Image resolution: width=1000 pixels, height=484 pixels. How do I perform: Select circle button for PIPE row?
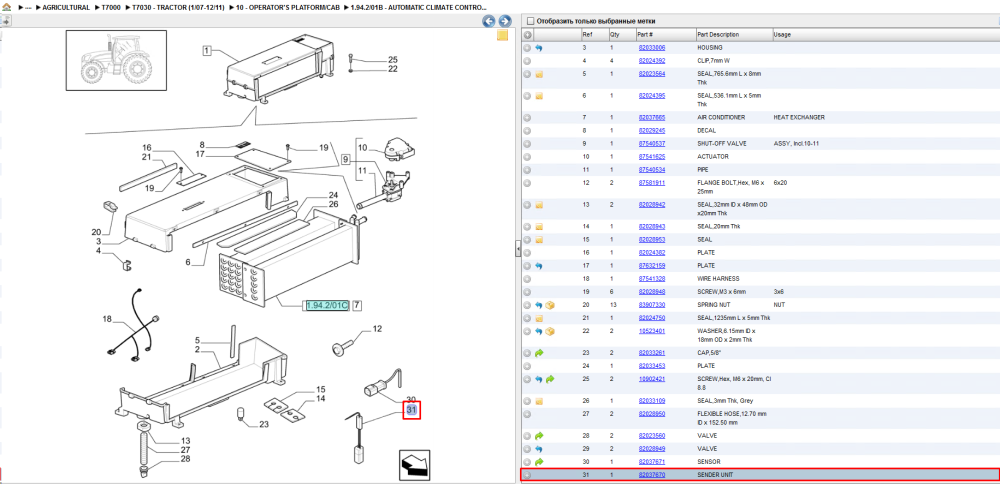[527, 170]
